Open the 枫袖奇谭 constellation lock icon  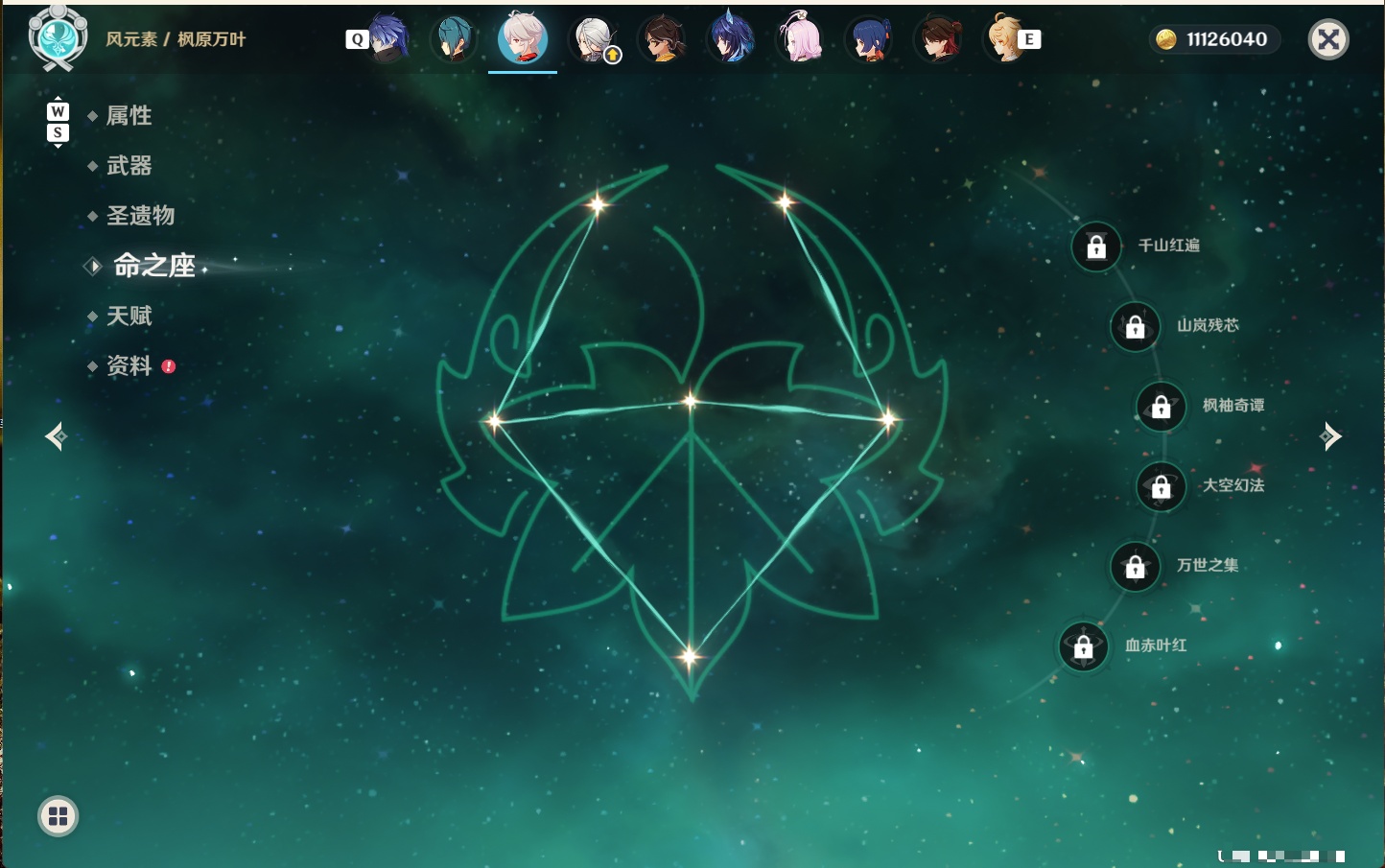1162,407
